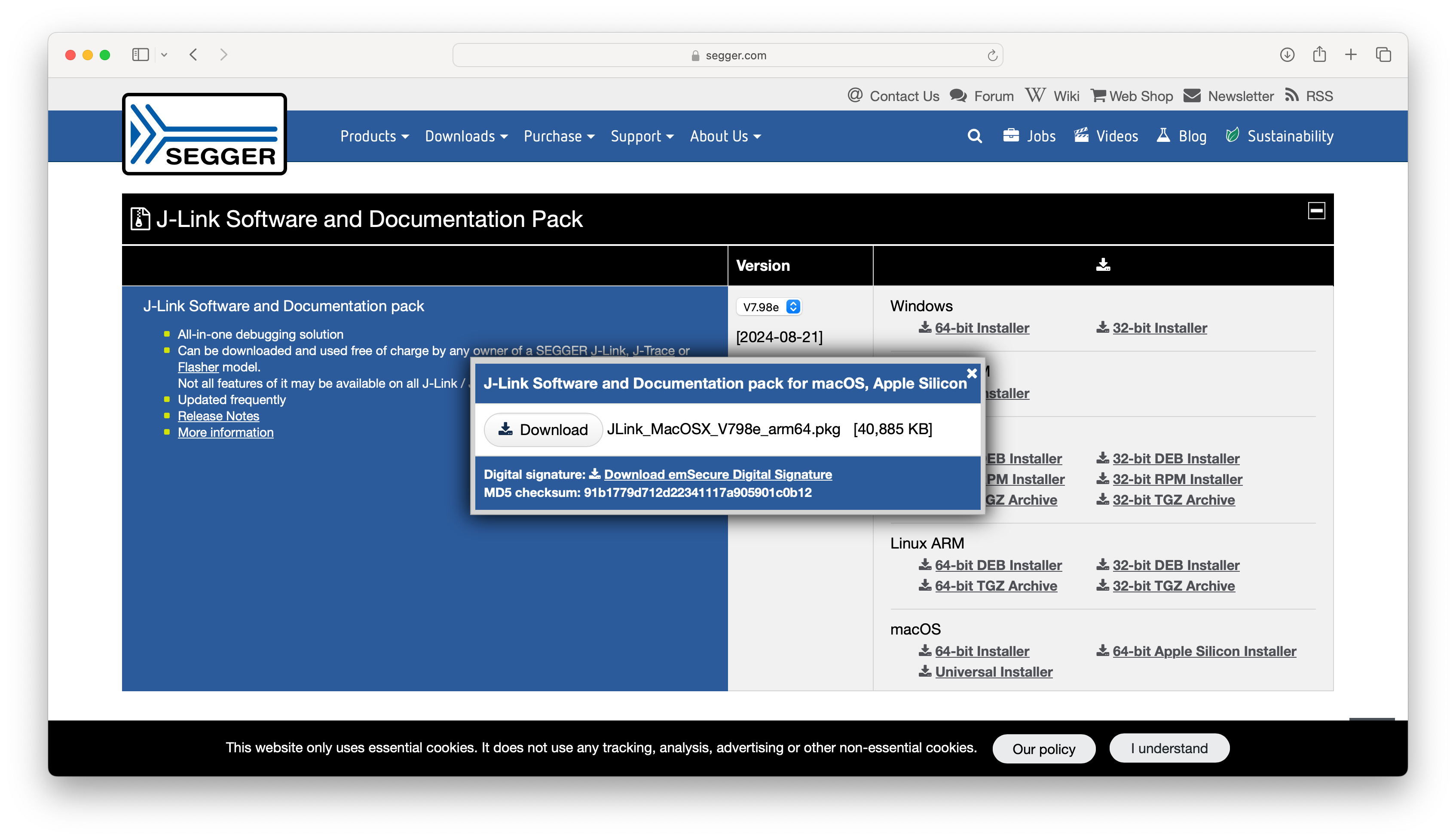The width and height of the screenshot is (1456, 840).
Task: Expand the About Us menu
Action: [725, 136]
